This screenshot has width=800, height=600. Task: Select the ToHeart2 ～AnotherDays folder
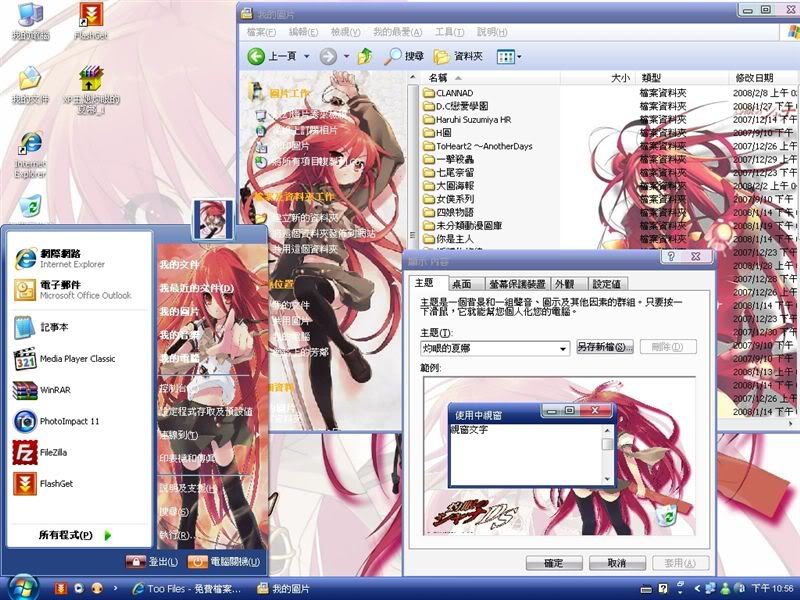coord(478,146)
